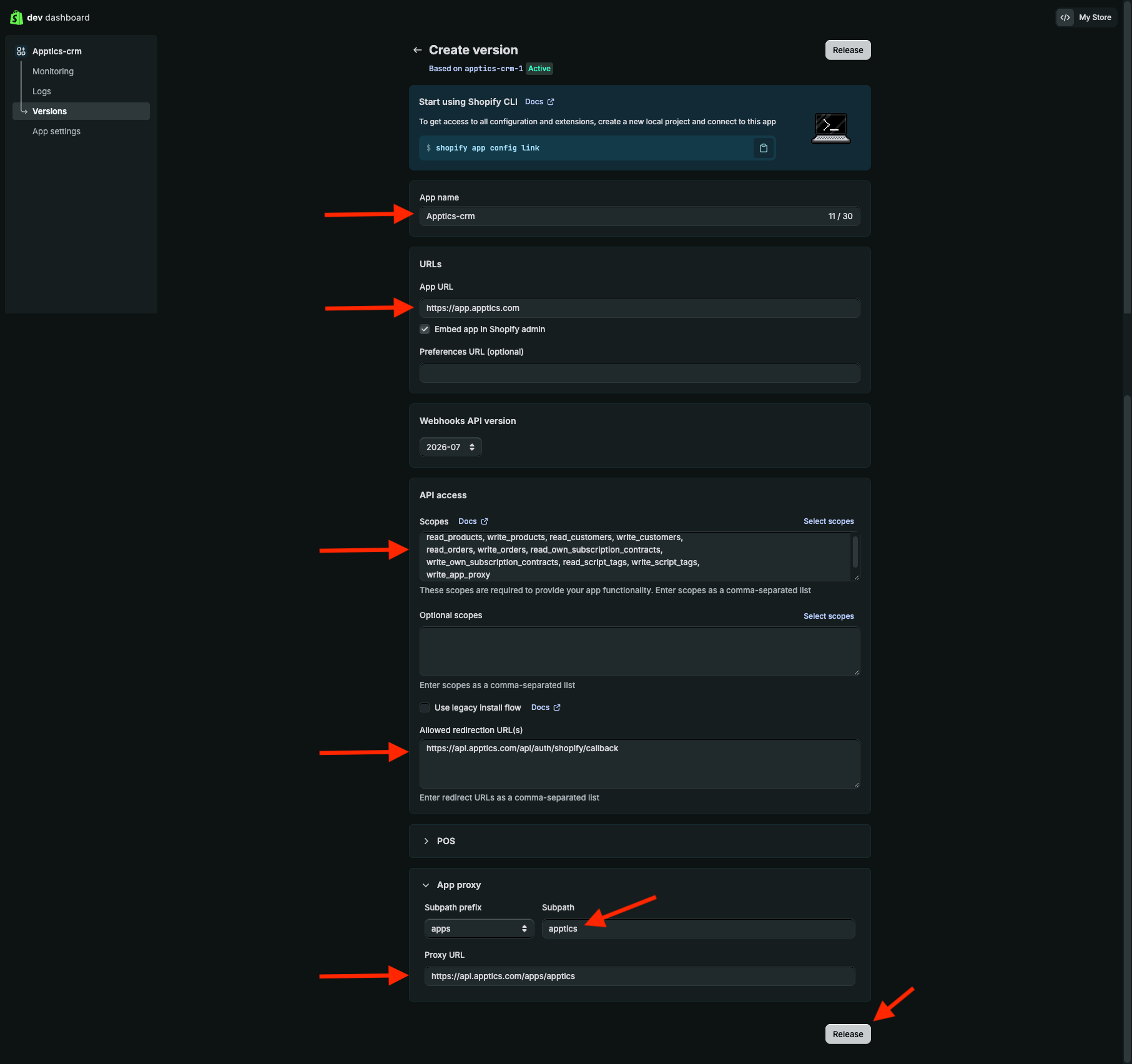Click the Allowed redirection URL(s) text area
The width and height of the screenshot is (1132, 1064).
(640, 764)
